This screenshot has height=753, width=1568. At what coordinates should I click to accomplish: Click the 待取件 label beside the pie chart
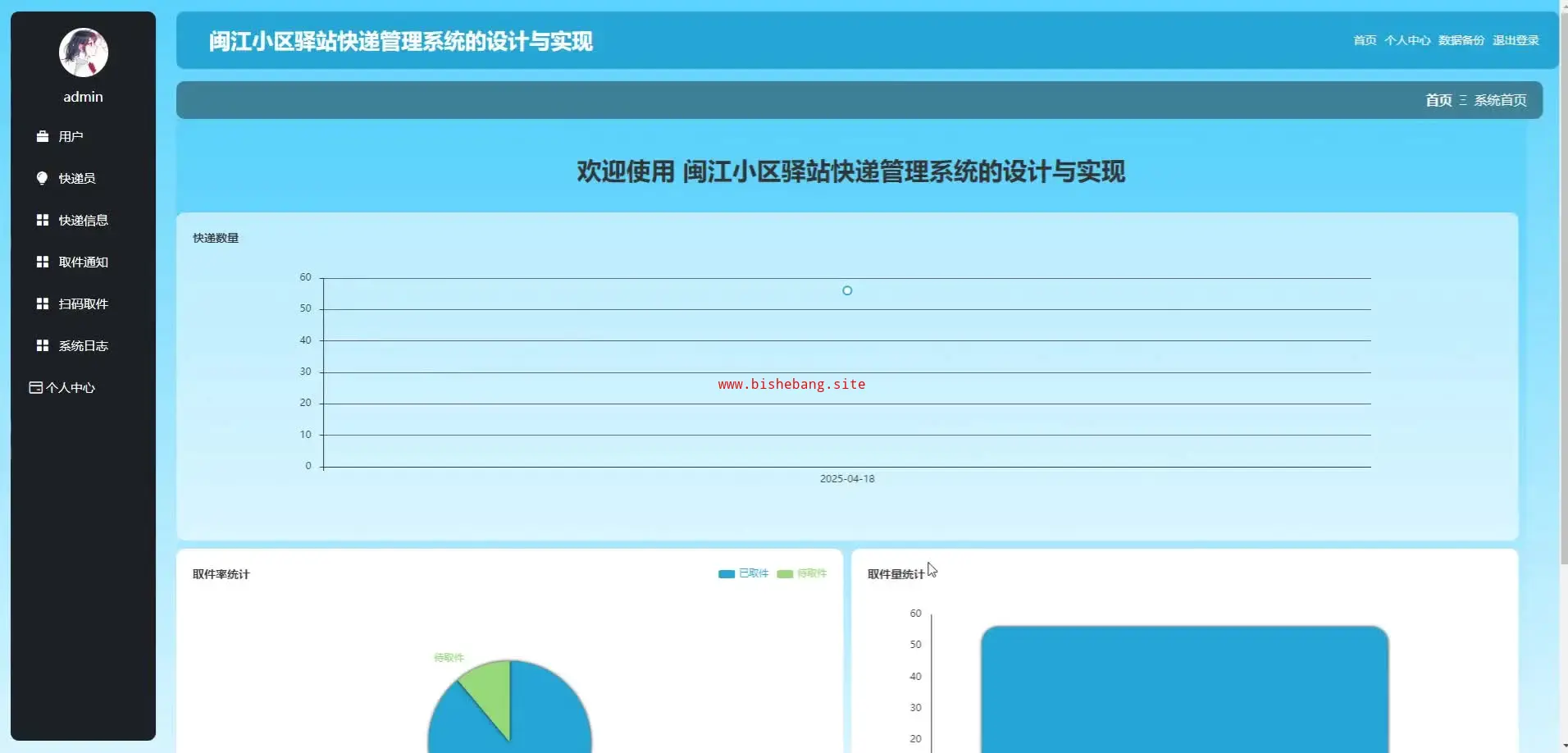pos(449,658)
